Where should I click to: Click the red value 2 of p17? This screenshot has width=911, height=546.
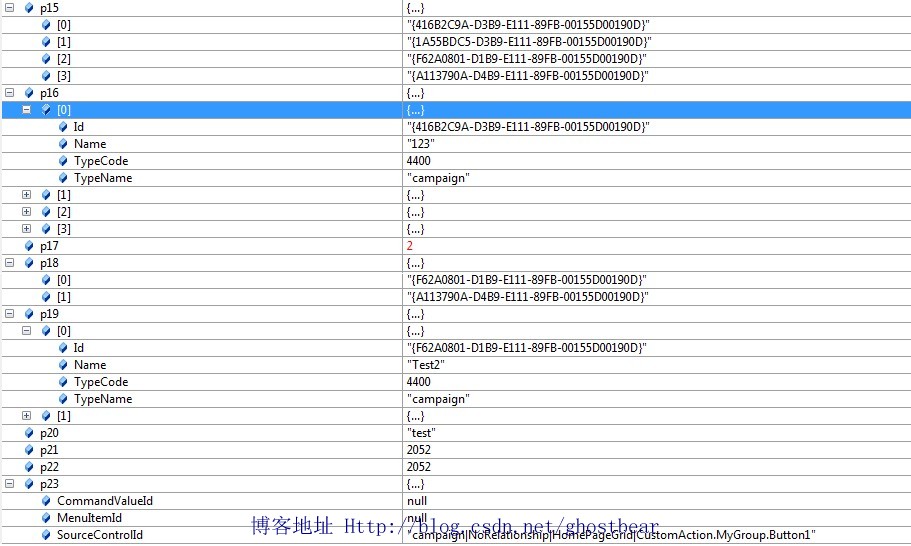410,246
